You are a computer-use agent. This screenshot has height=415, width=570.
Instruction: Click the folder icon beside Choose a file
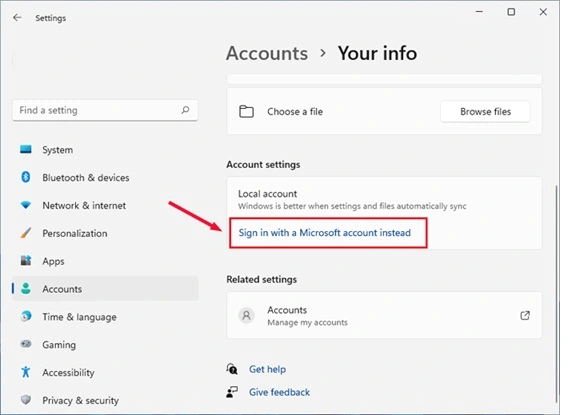246,111
